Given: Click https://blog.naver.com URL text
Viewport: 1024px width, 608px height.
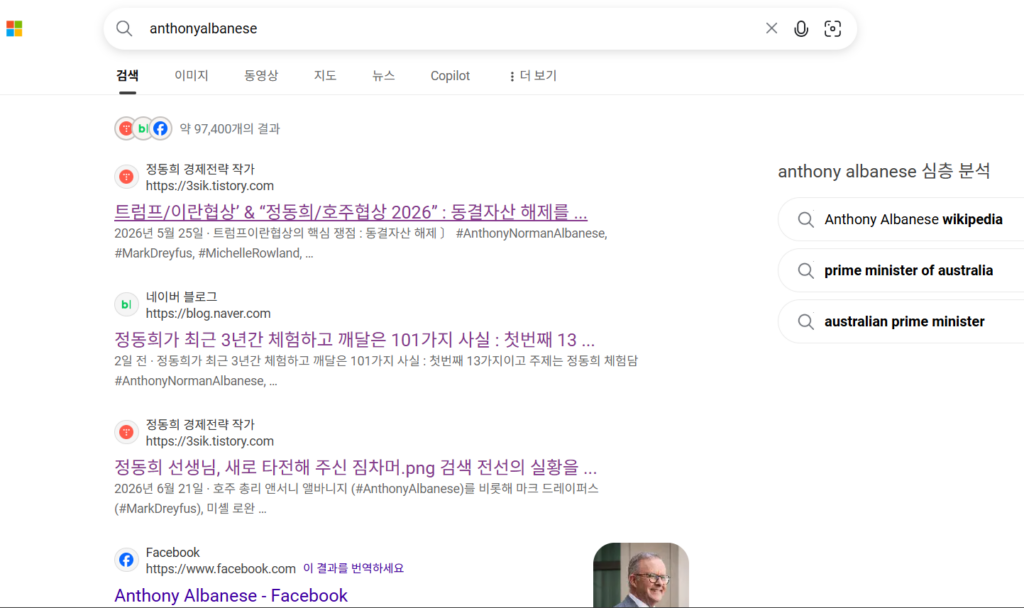Looking at the screenshot, I should tap(208, 313).
